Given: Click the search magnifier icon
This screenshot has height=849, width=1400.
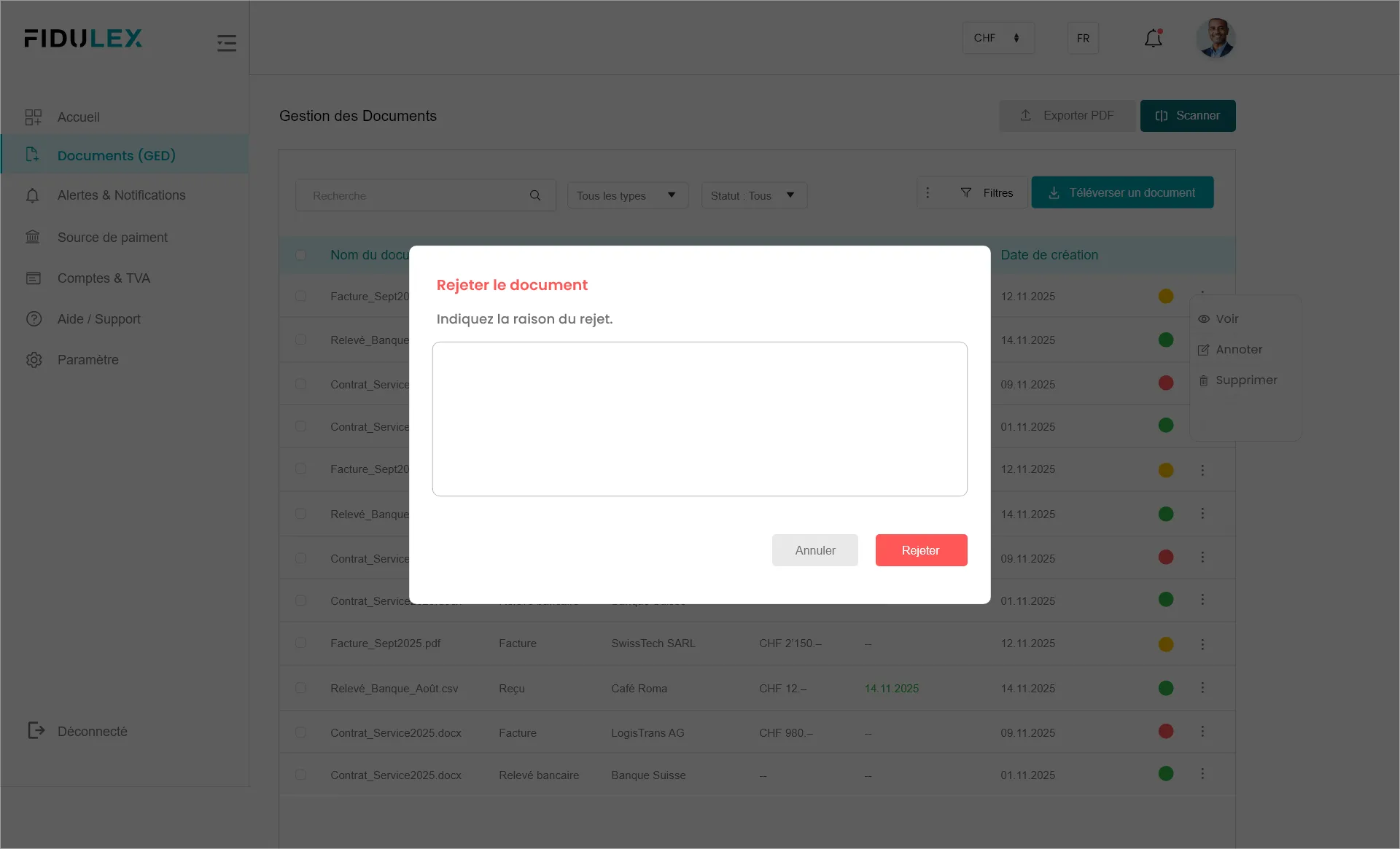Looking at the screenshot, I should click(x=535, y=195).
